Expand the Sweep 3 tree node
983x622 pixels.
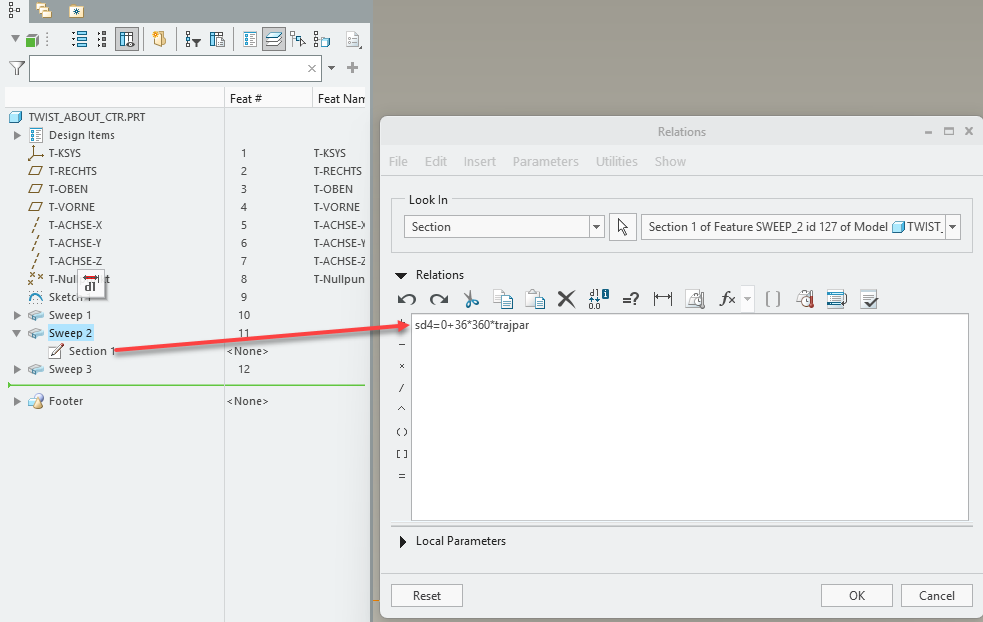coord(17,369)
